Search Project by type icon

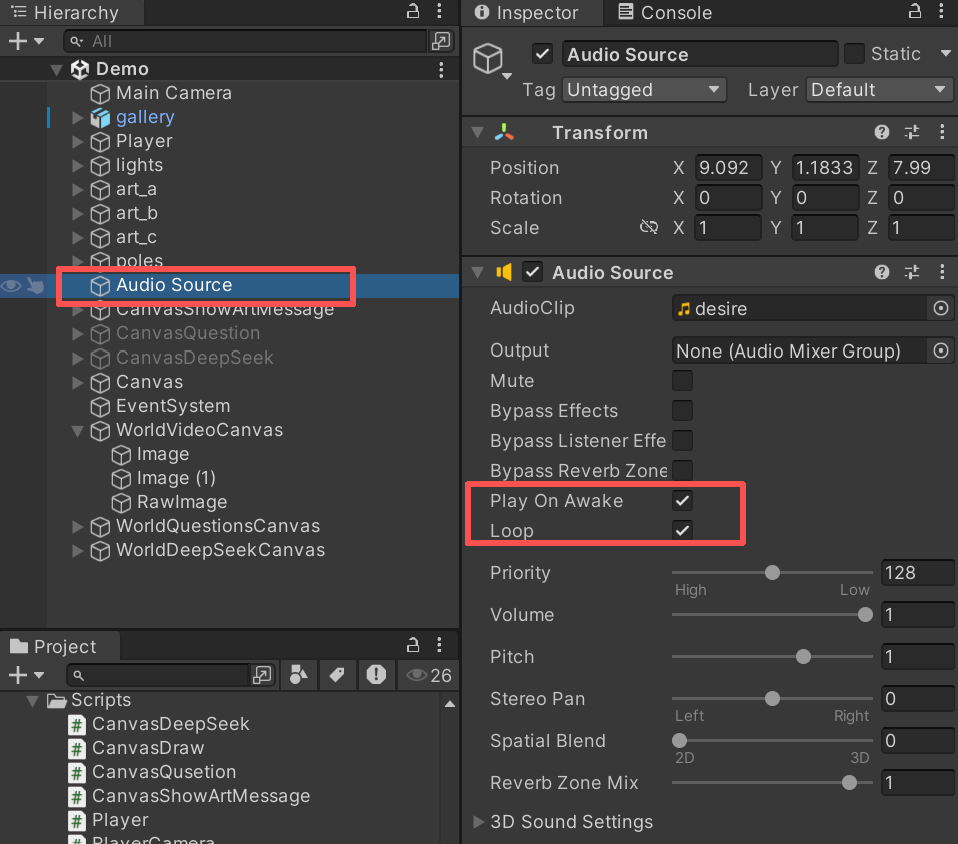tap(298, 675)
